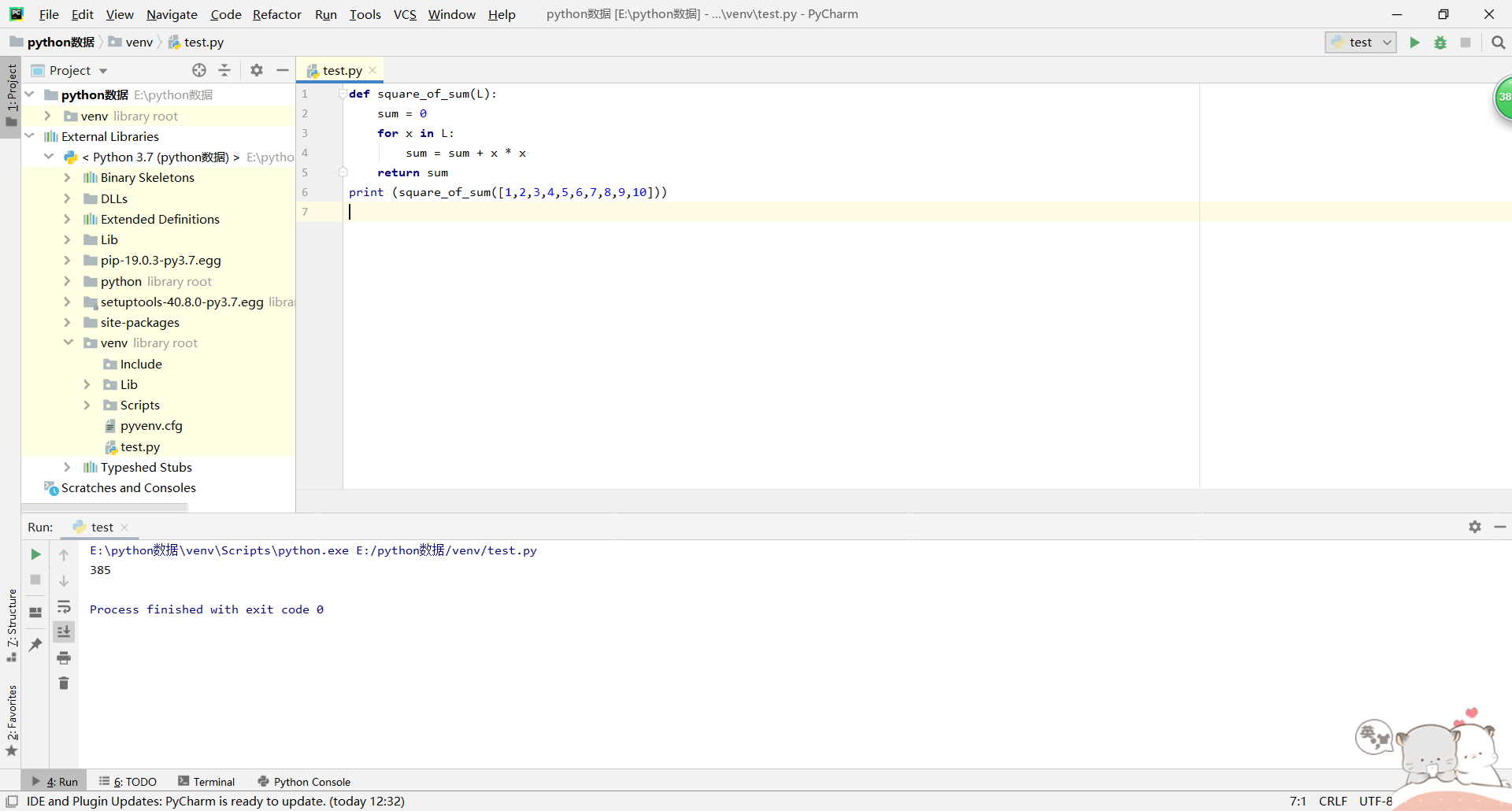The image size is (1512, 811).
Task: Rerun test in the Run panel
Action: [x=35, y=554]
